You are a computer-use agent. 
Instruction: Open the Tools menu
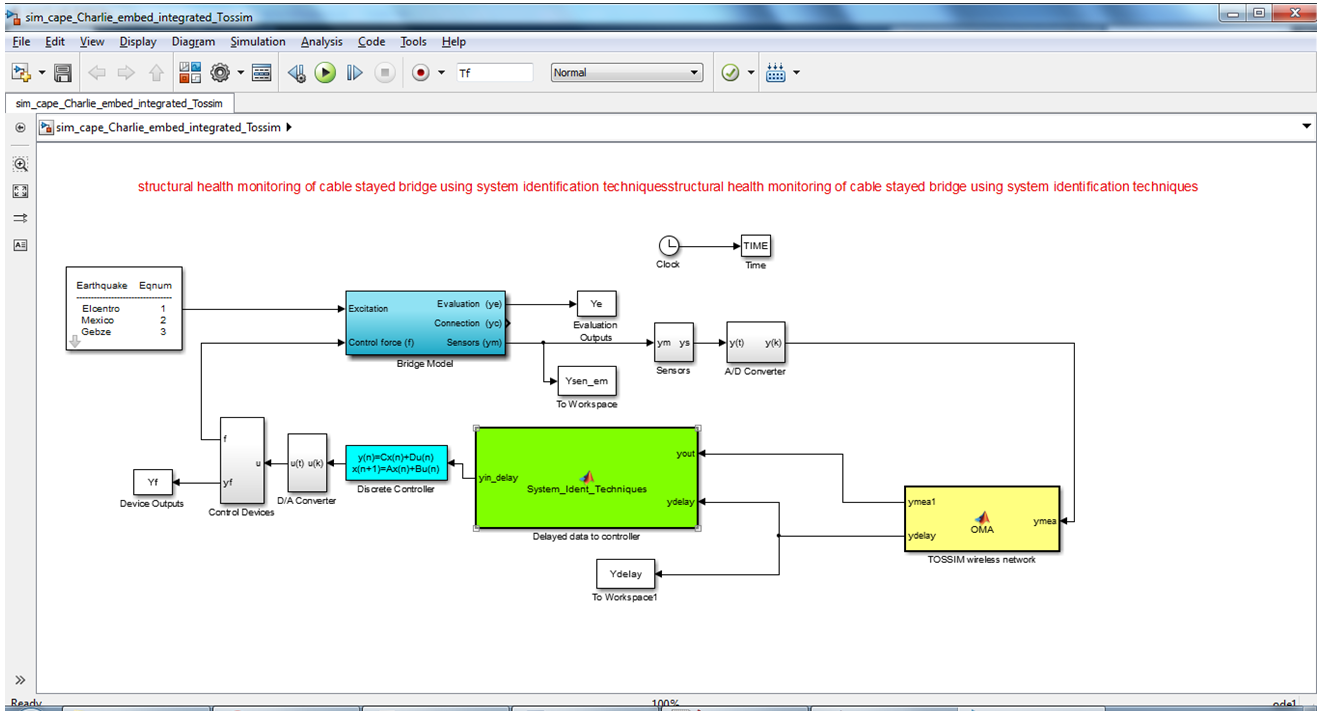coord(413,42)
